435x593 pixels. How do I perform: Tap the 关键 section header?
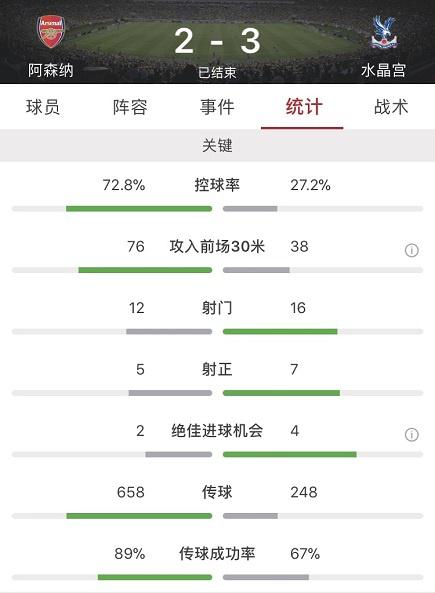tap(218, 145)
